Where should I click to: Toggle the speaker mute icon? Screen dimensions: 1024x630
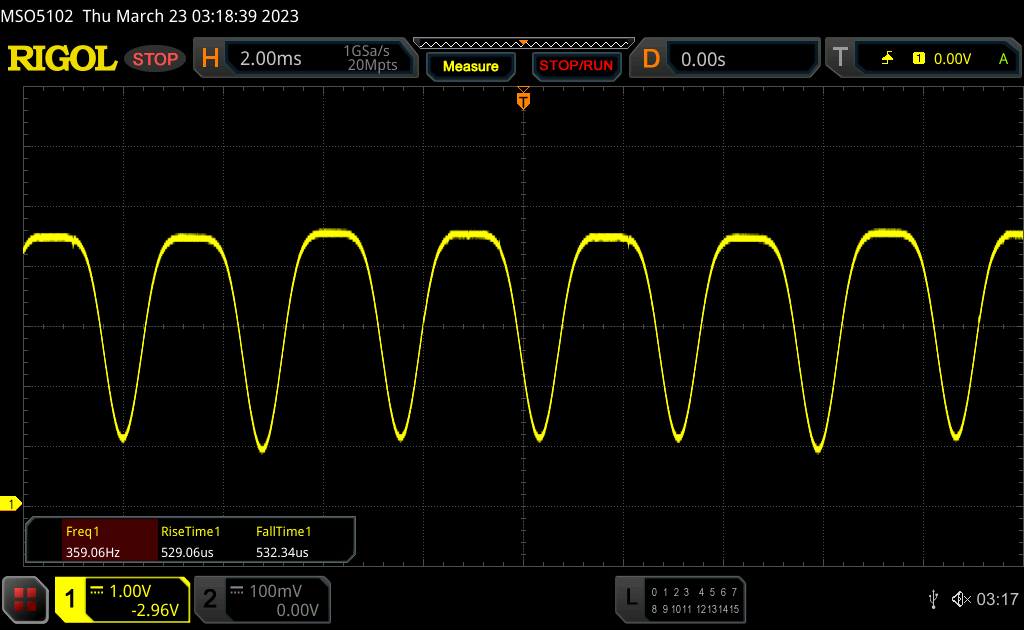pyautogui.click(x=960, y=598)
